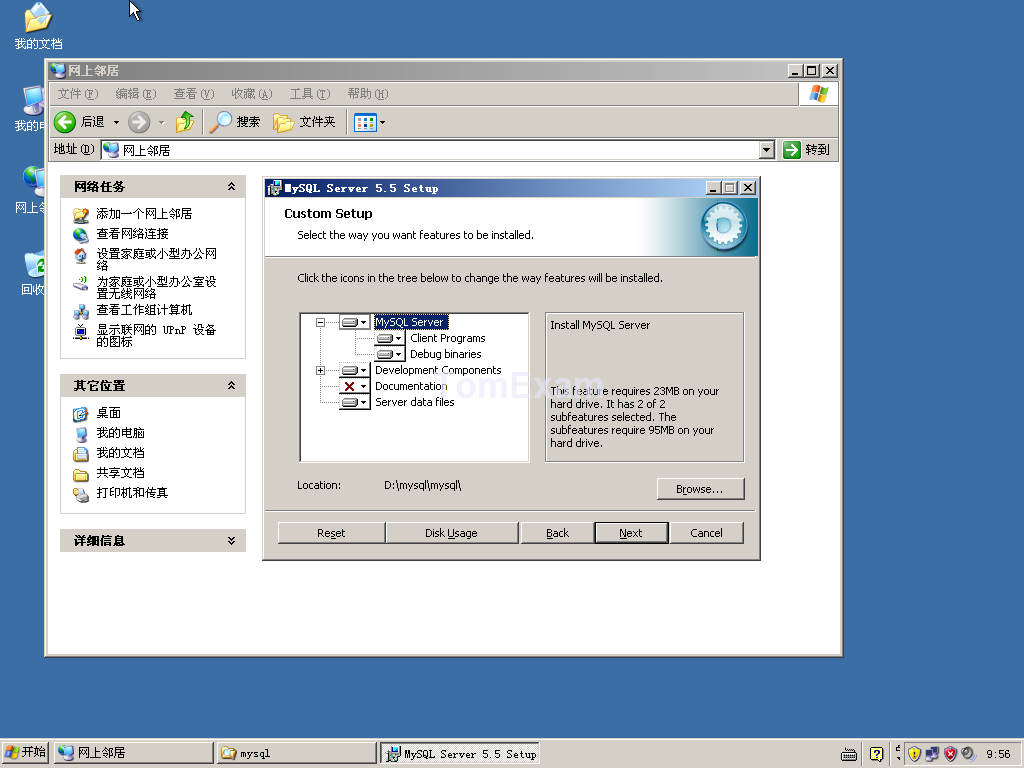Image resolution: width=1024 pixels, height=768 pixels.
Task: Open the 帮助 menu
Action: click(368, 94)
